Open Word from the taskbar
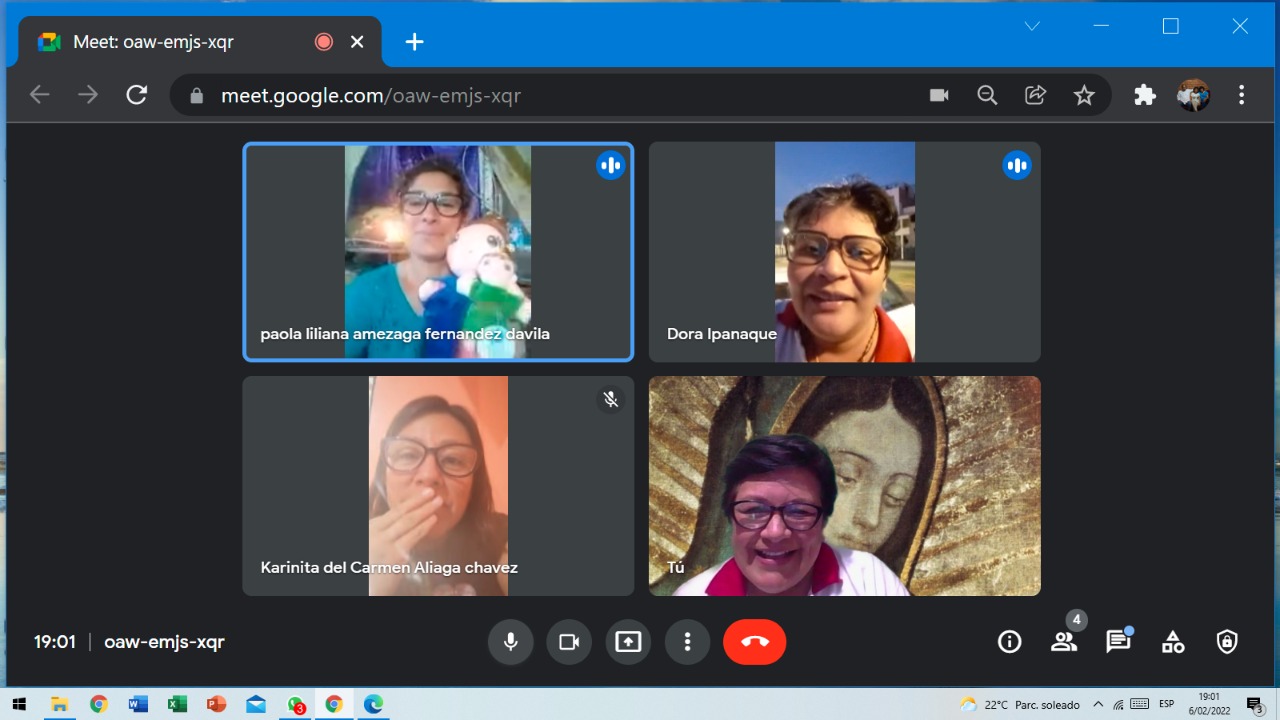Image resolution: width=1280 pixels, height=720 pixels. point(138,704)
